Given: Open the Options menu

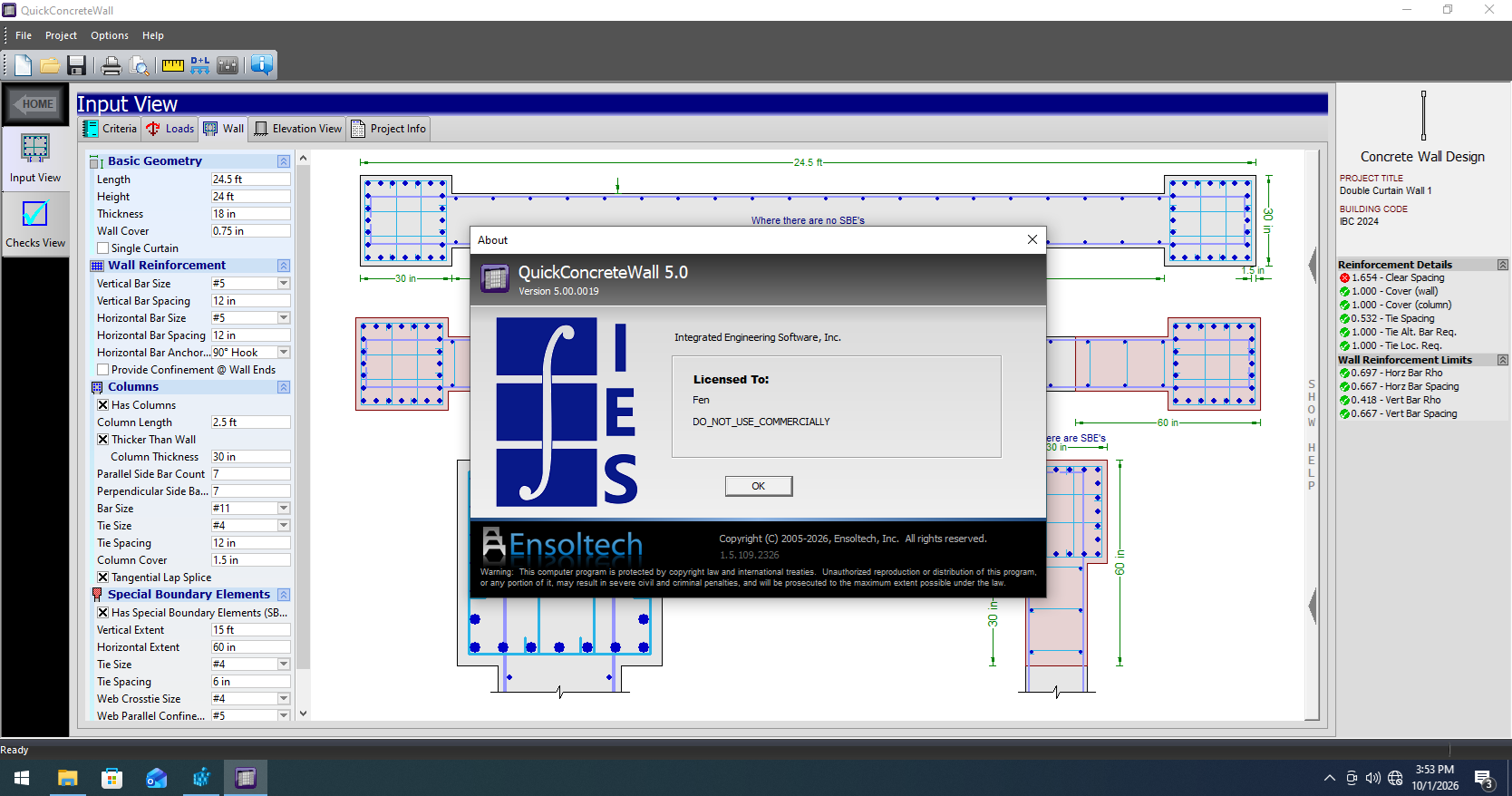Looking at the screenshot, I should 110,35.
